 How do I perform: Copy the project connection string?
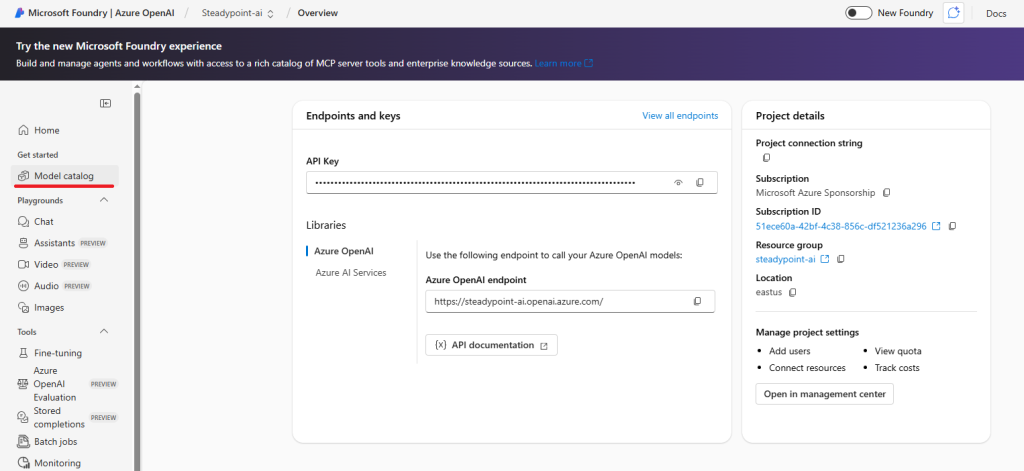[x=767, y=158]
